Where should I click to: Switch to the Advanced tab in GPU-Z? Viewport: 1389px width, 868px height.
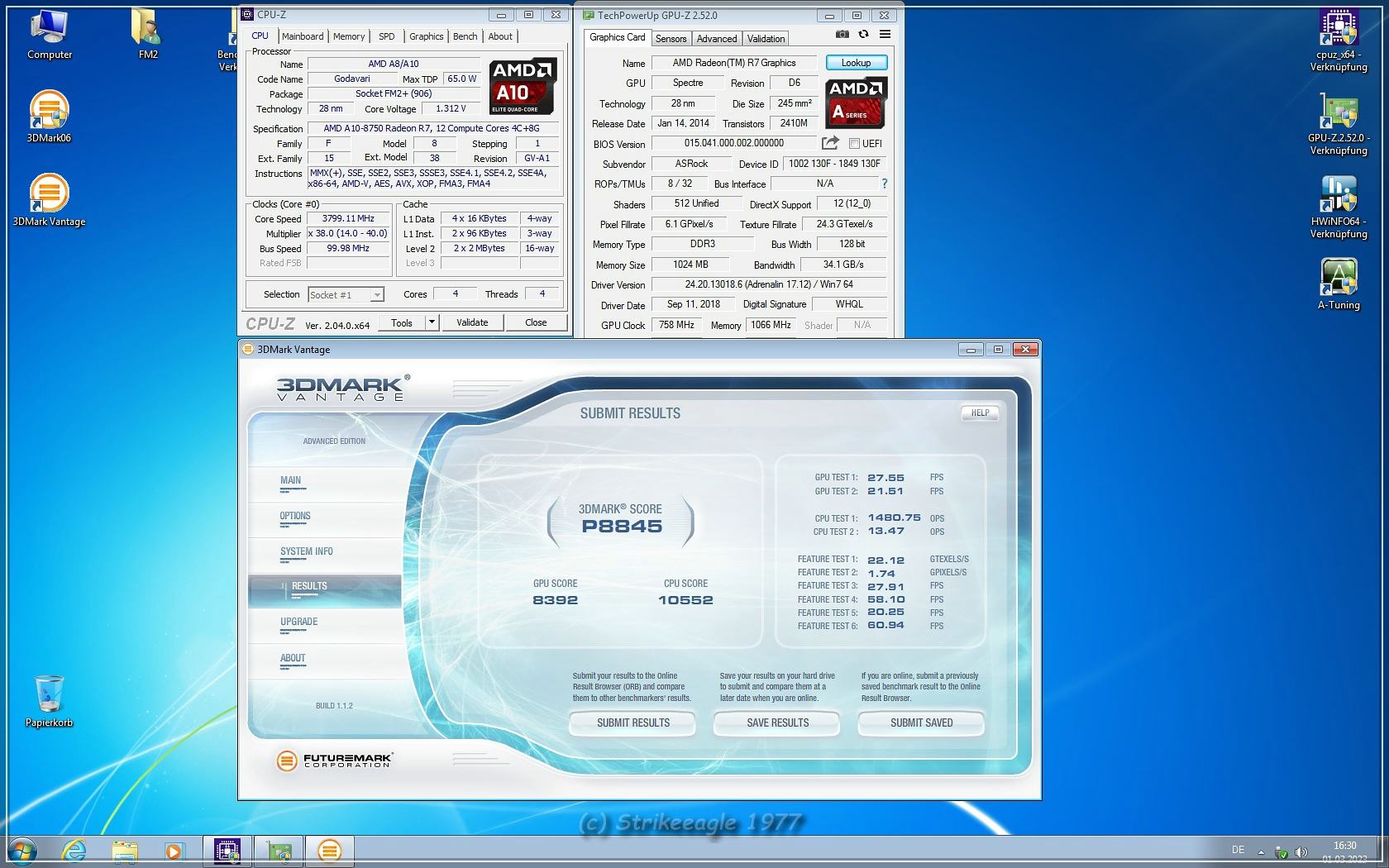click(717, 39)
